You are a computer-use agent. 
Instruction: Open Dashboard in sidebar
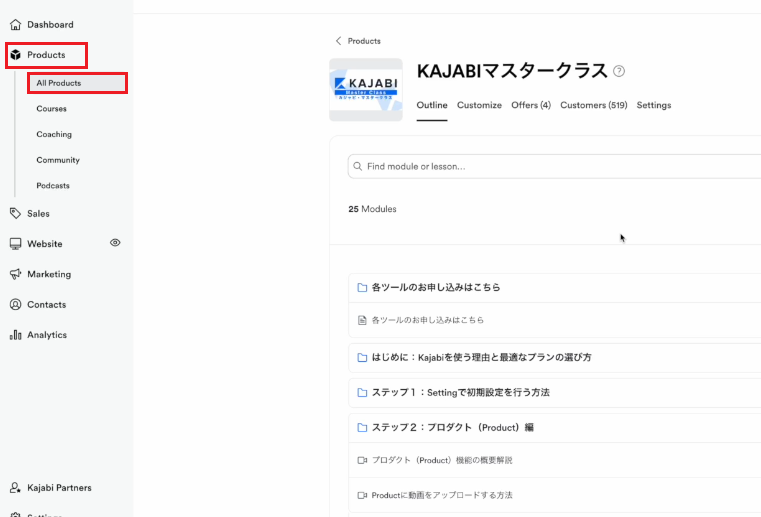coord(50,24)
